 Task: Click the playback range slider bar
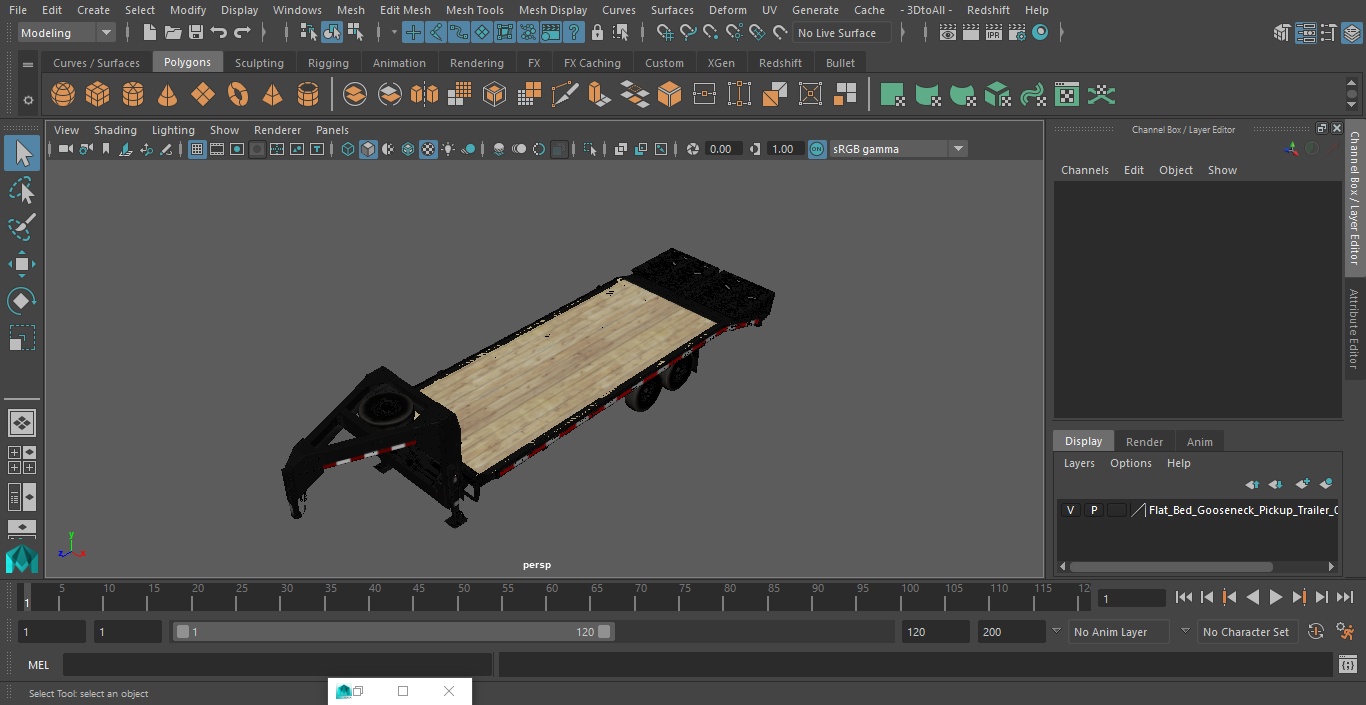point(393,632)
